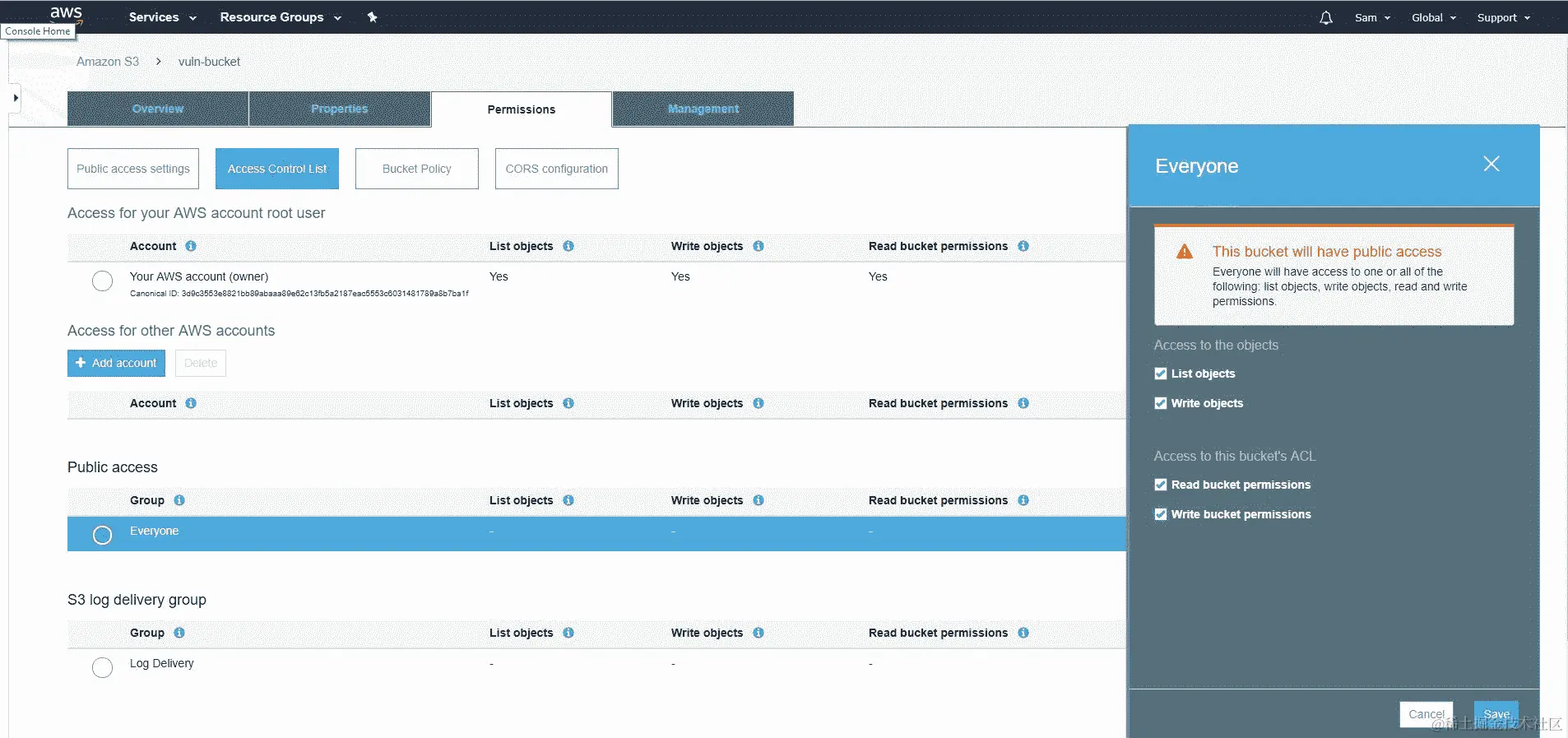Viewport: 1568px width, 738px height.
Task: Open the AWS Console Home logo
Action: (66, 14)
